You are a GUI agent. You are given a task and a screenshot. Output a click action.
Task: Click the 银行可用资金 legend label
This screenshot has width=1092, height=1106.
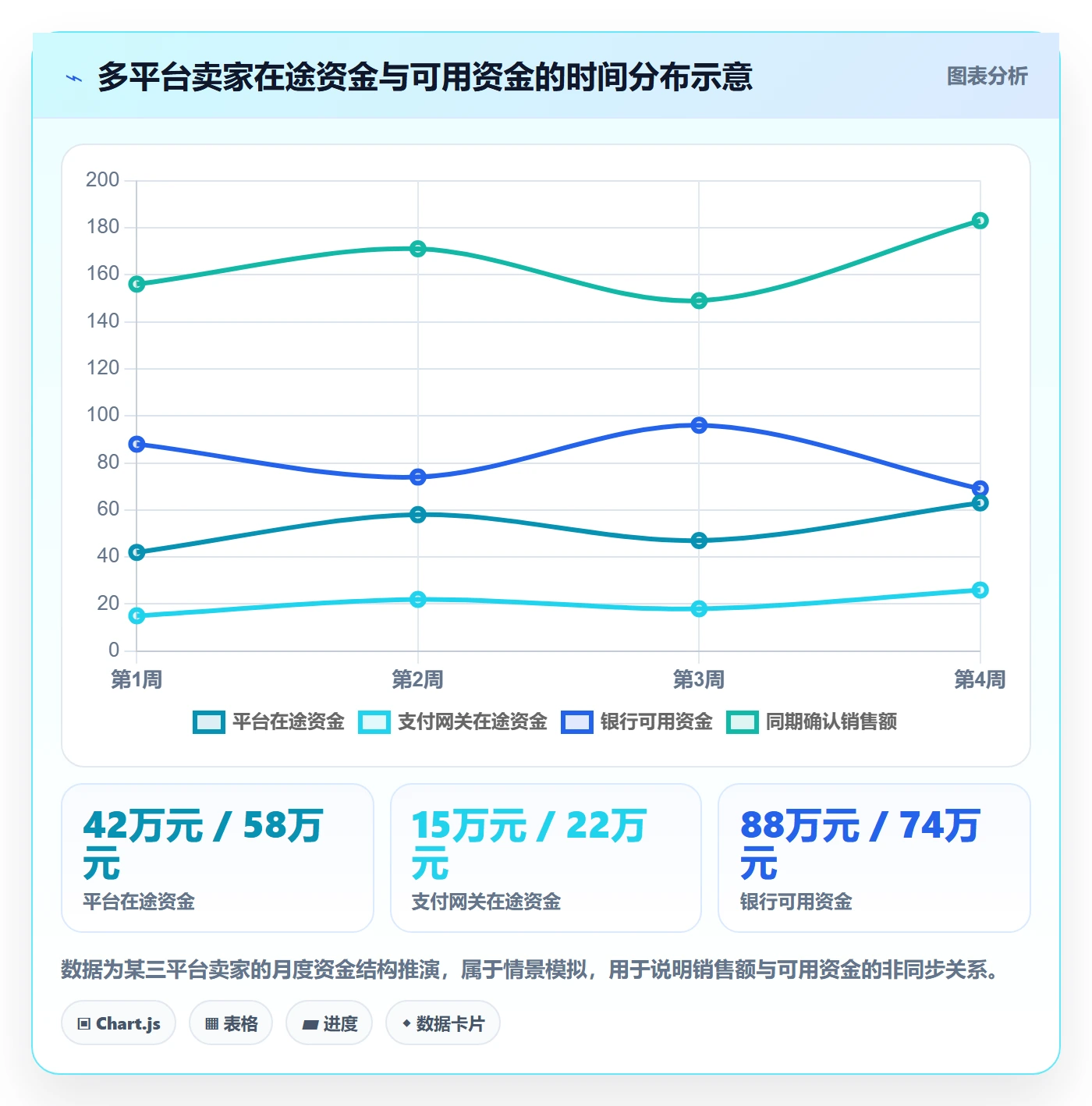pyautogui.click(x=657, y=722)
